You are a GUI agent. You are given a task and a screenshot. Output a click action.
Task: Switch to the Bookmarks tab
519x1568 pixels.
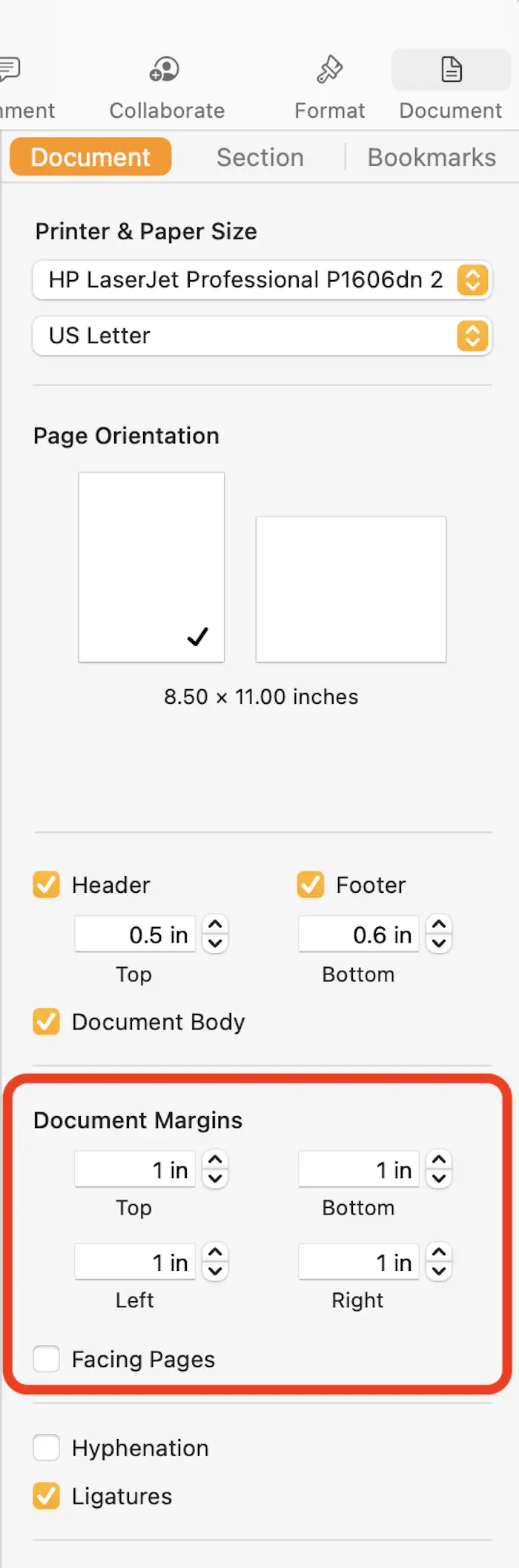[x=432, y=158]
